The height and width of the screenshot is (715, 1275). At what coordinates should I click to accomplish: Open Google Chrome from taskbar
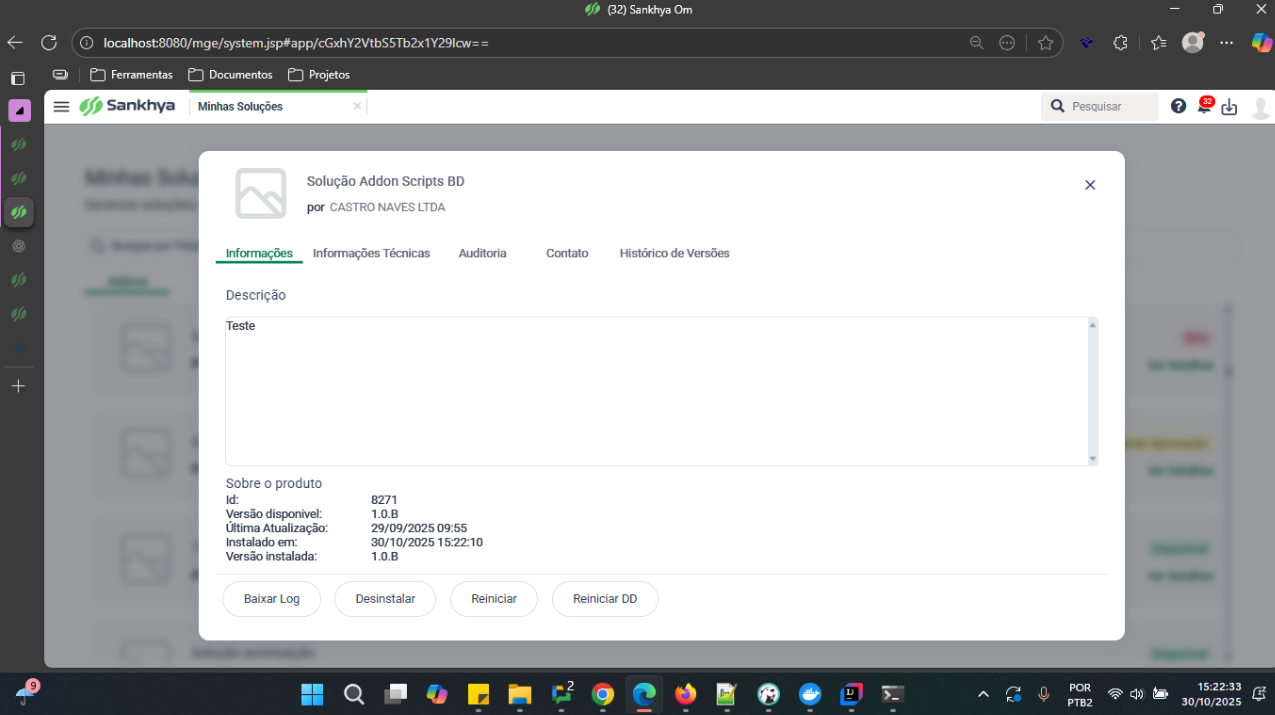602,694
